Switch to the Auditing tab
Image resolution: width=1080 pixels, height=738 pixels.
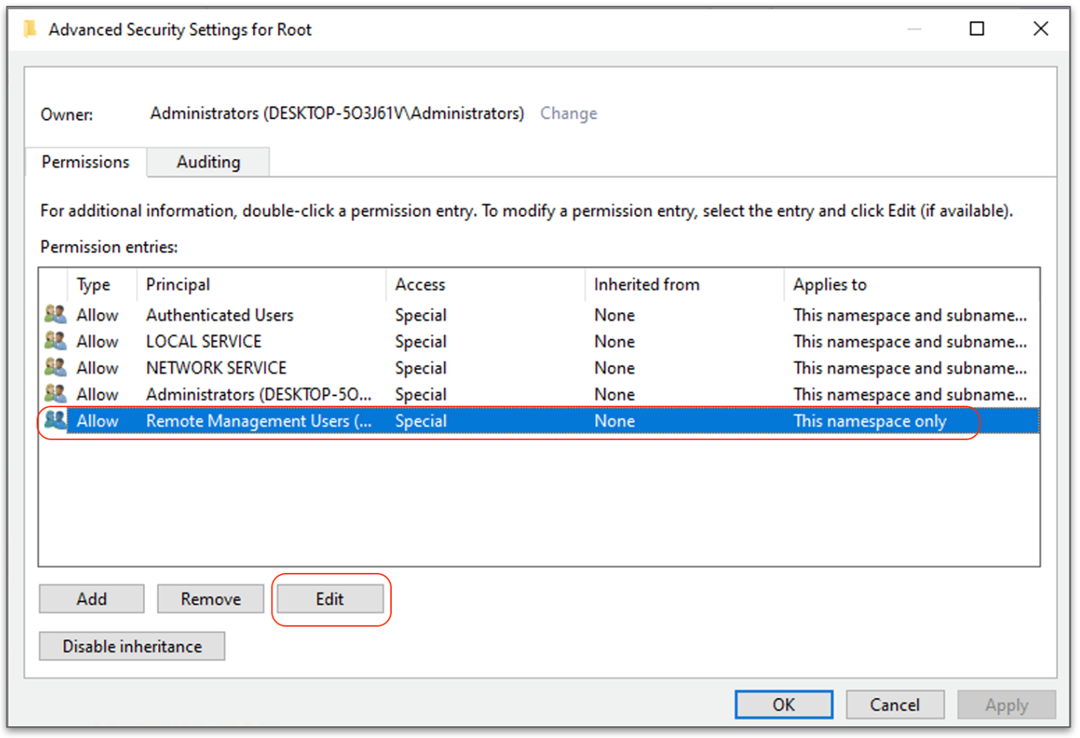pos(207,161)
